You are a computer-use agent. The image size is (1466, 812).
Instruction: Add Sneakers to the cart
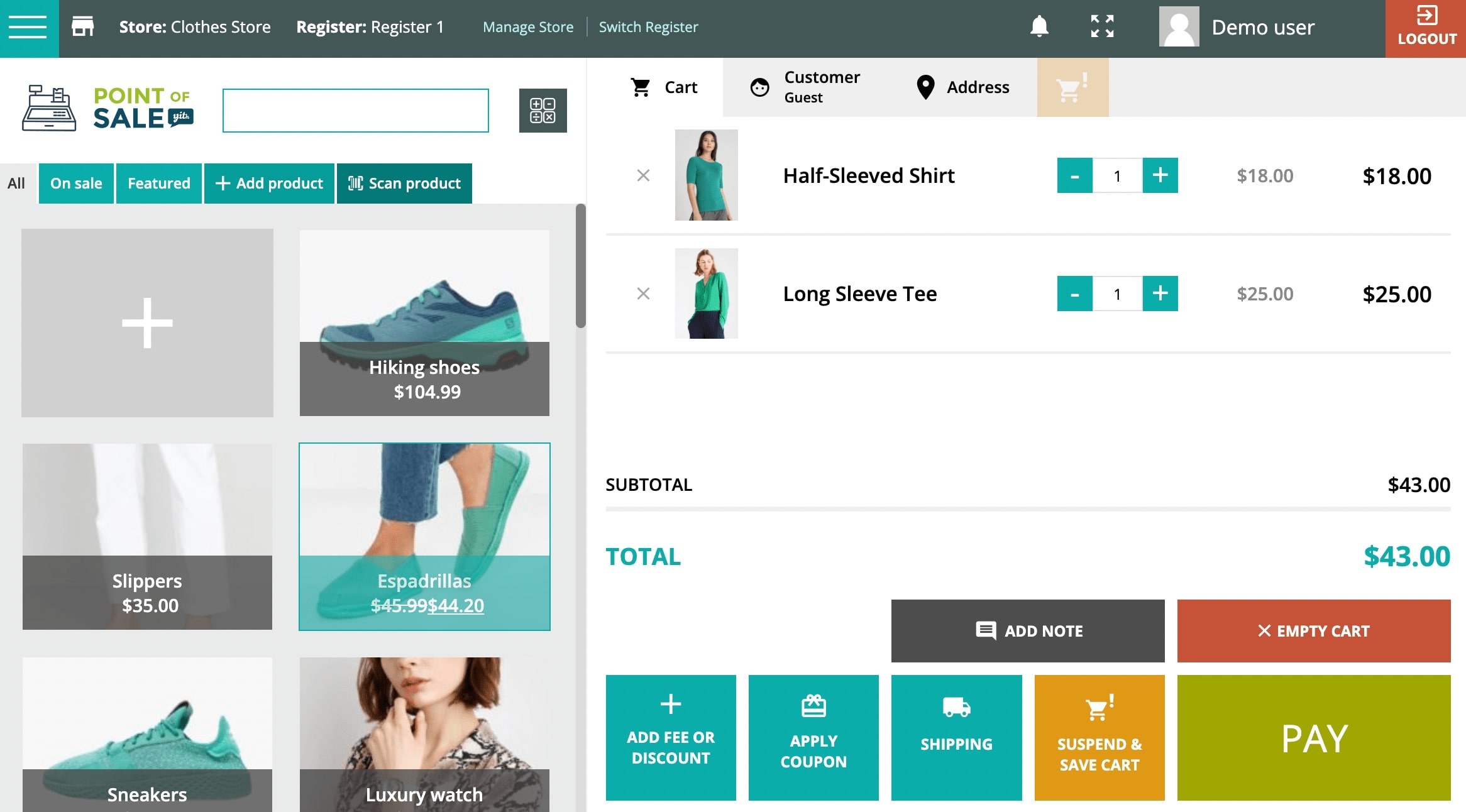pos(147,734)
